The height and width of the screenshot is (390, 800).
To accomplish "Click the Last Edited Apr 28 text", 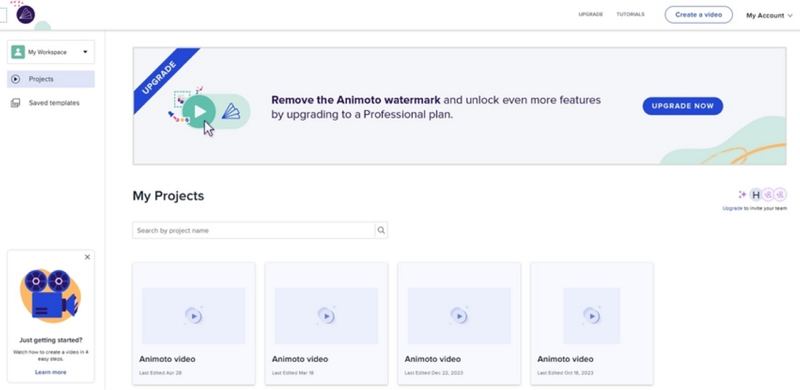I will pyautogui.click(x=160, y=373).
